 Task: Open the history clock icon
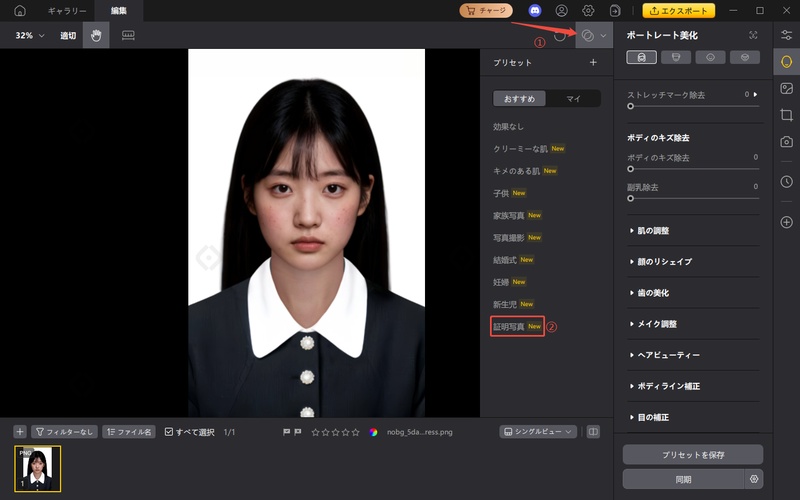(x=786, y=181)
